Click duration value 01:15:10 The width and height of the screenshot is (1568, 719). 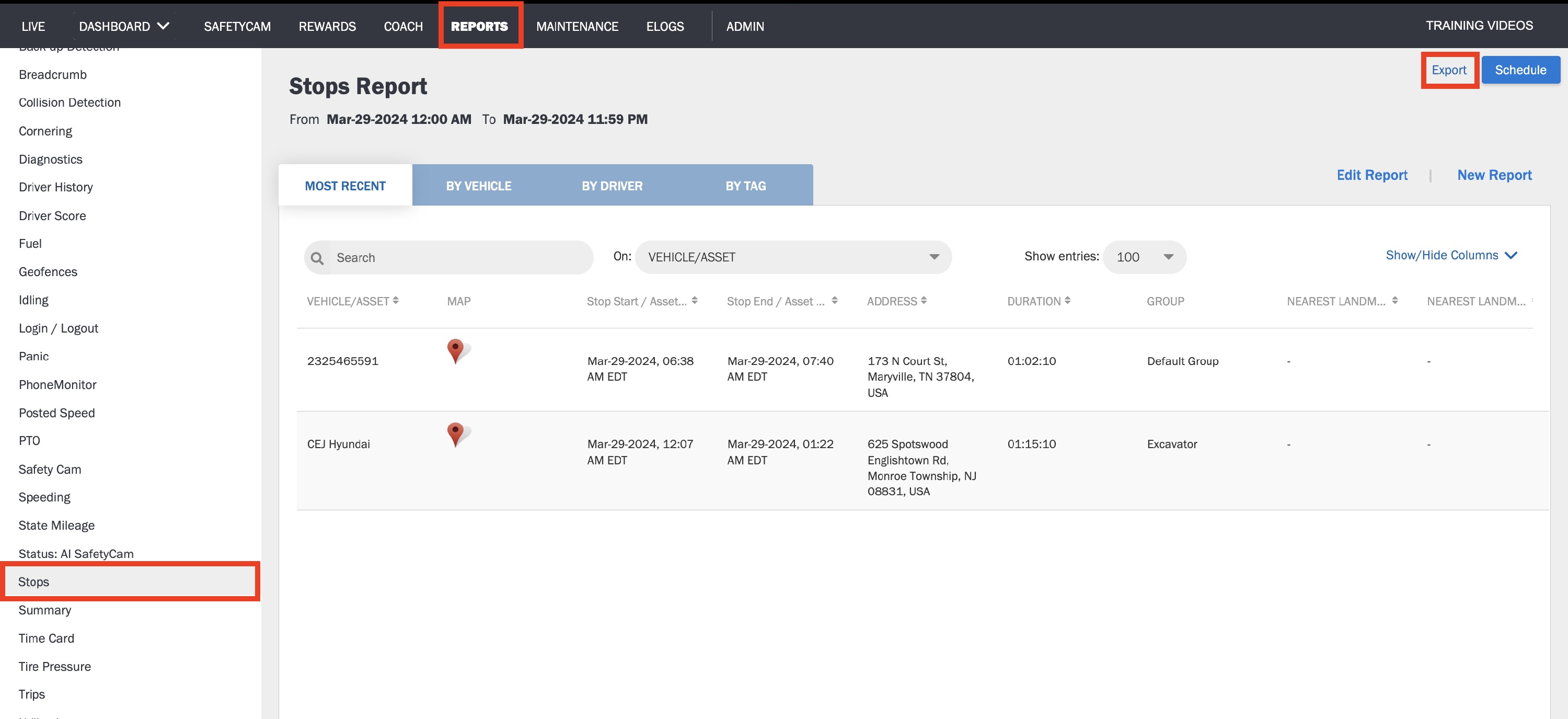[1031, 444]
